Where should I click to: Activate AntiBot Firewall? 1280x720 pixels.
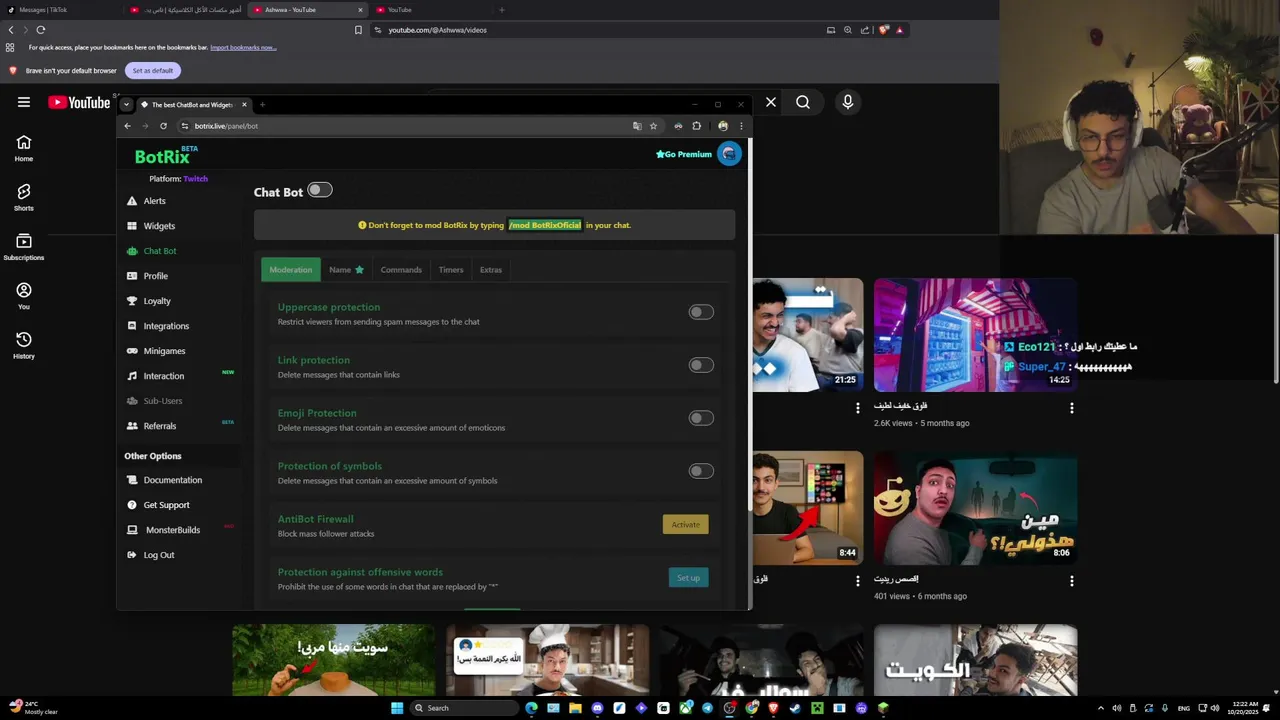[x=686, y=524]
